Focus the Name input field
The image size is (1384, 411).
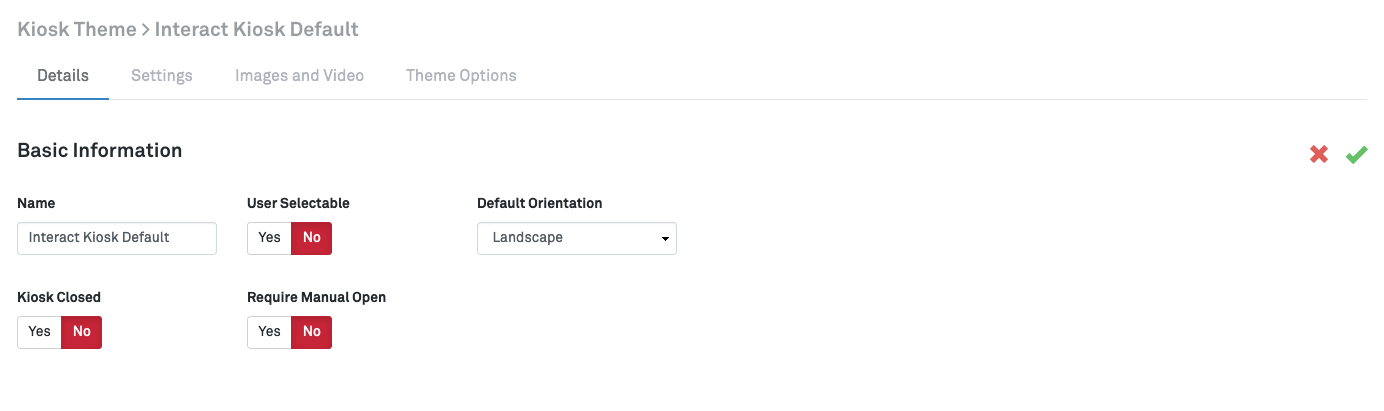coord(117,238)
